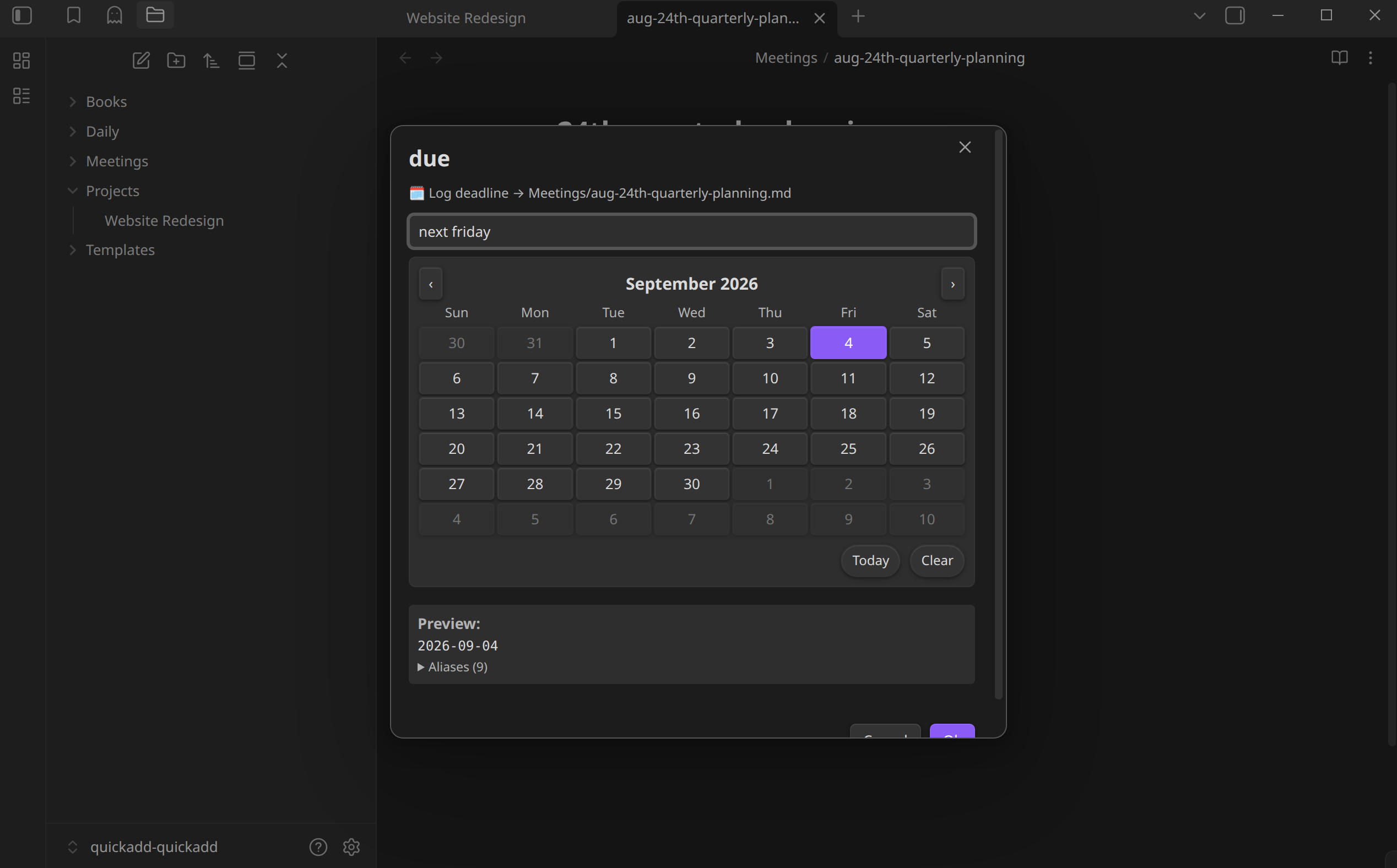This screenshot has height=868, width=1397.
Task: Select September 13 on Sunday
Action: coord(457,413)
